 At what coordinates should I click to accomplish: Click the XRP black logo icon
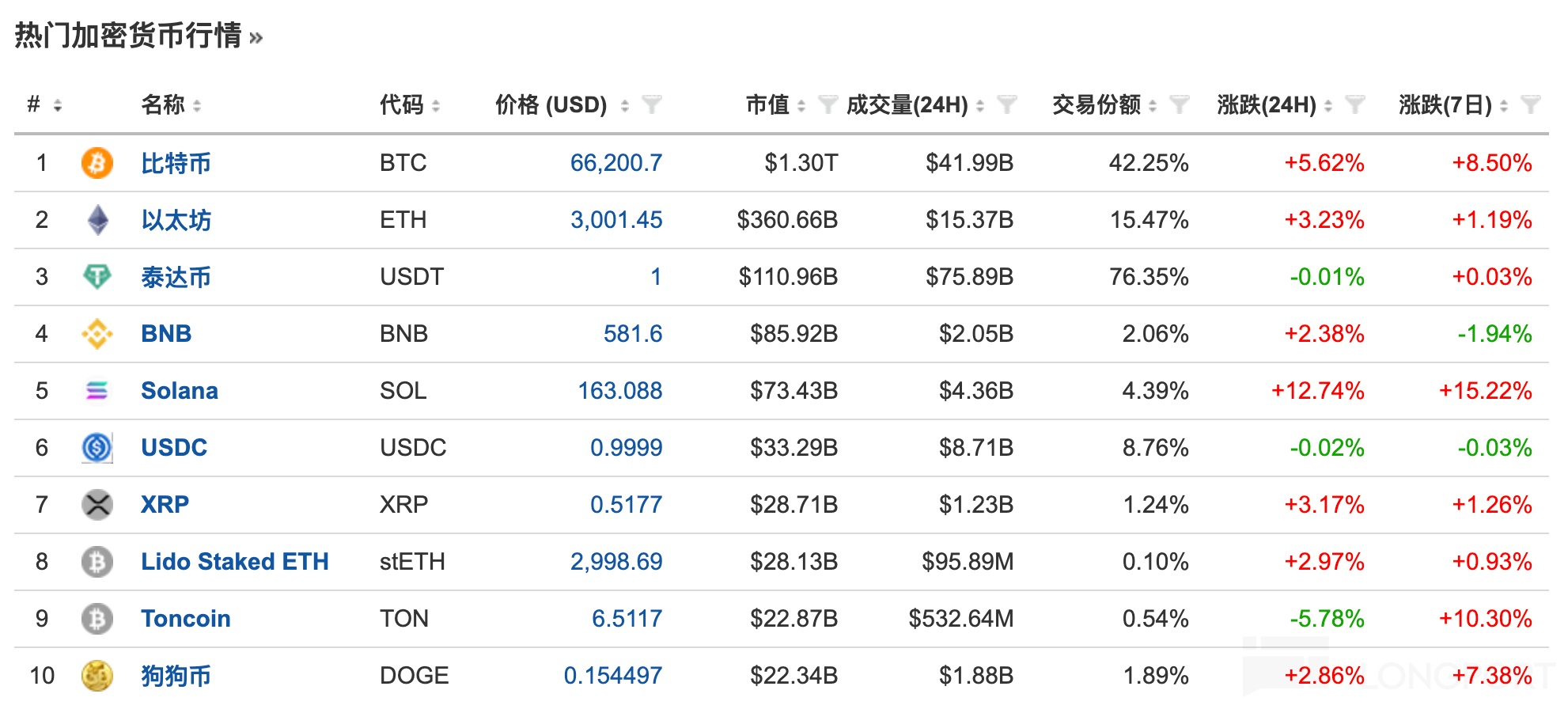pos(97,505)
